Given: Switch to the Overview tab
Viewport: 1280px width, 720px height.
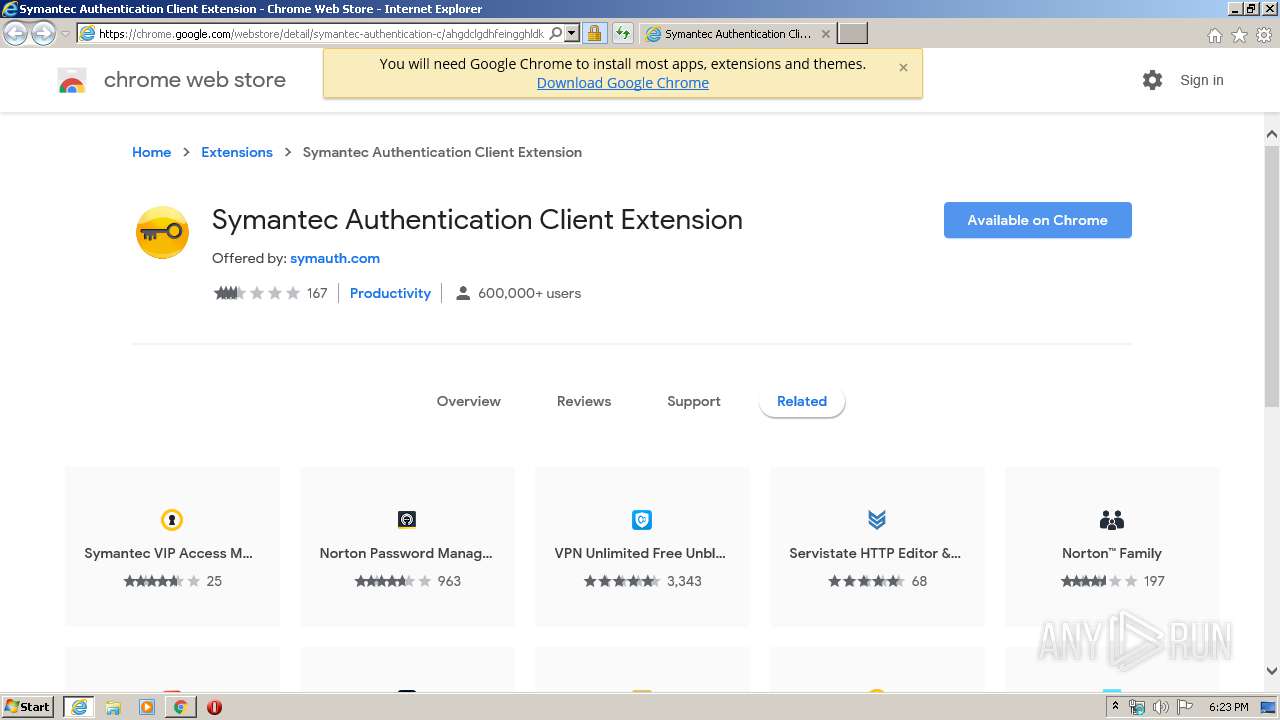Looking at the screenshot, I should tap(468, 401).
